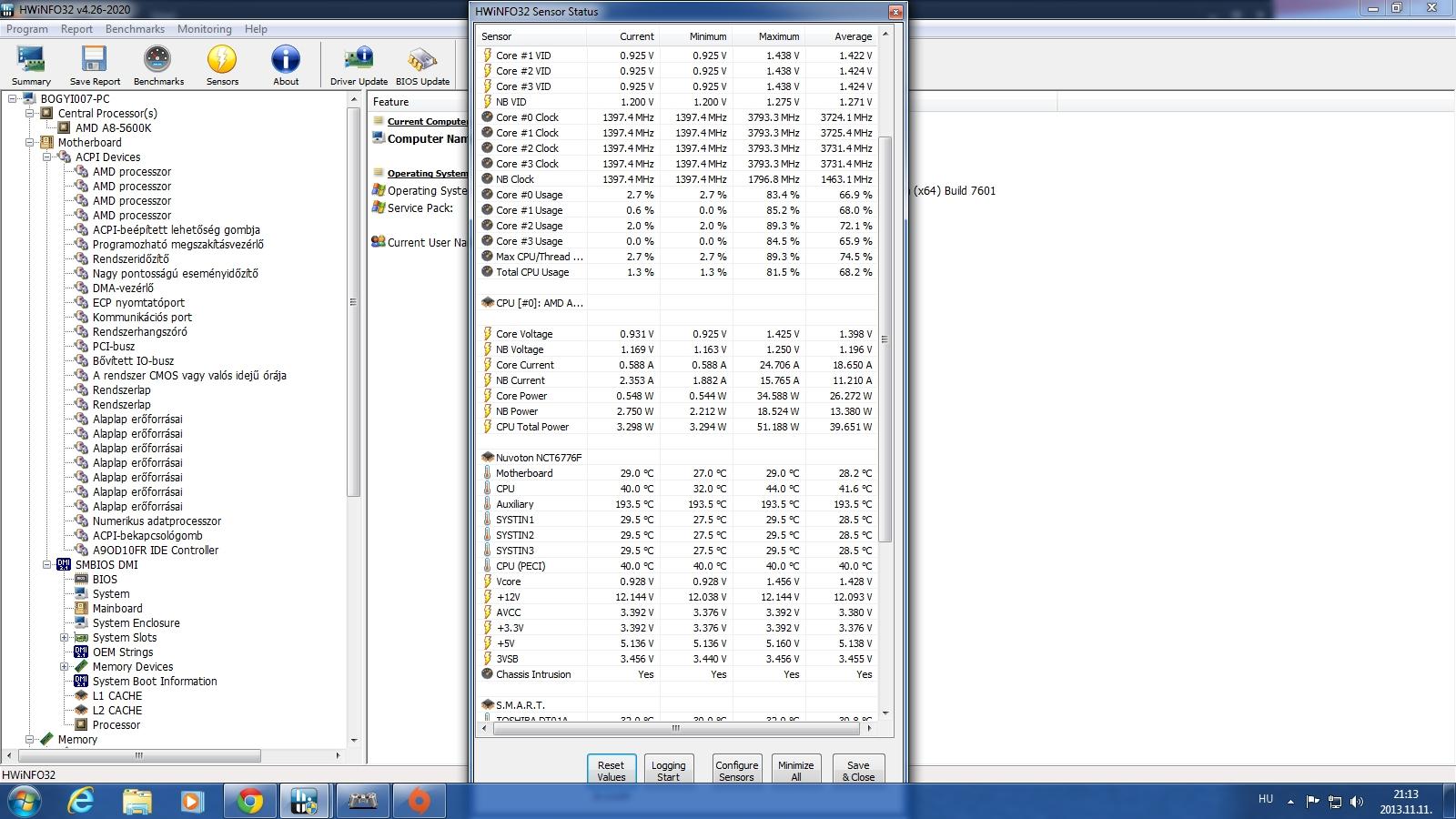The height and width of the screenshot is (819, 1456).
Task: Click the Minimize All button
Action: coord(795,770)
